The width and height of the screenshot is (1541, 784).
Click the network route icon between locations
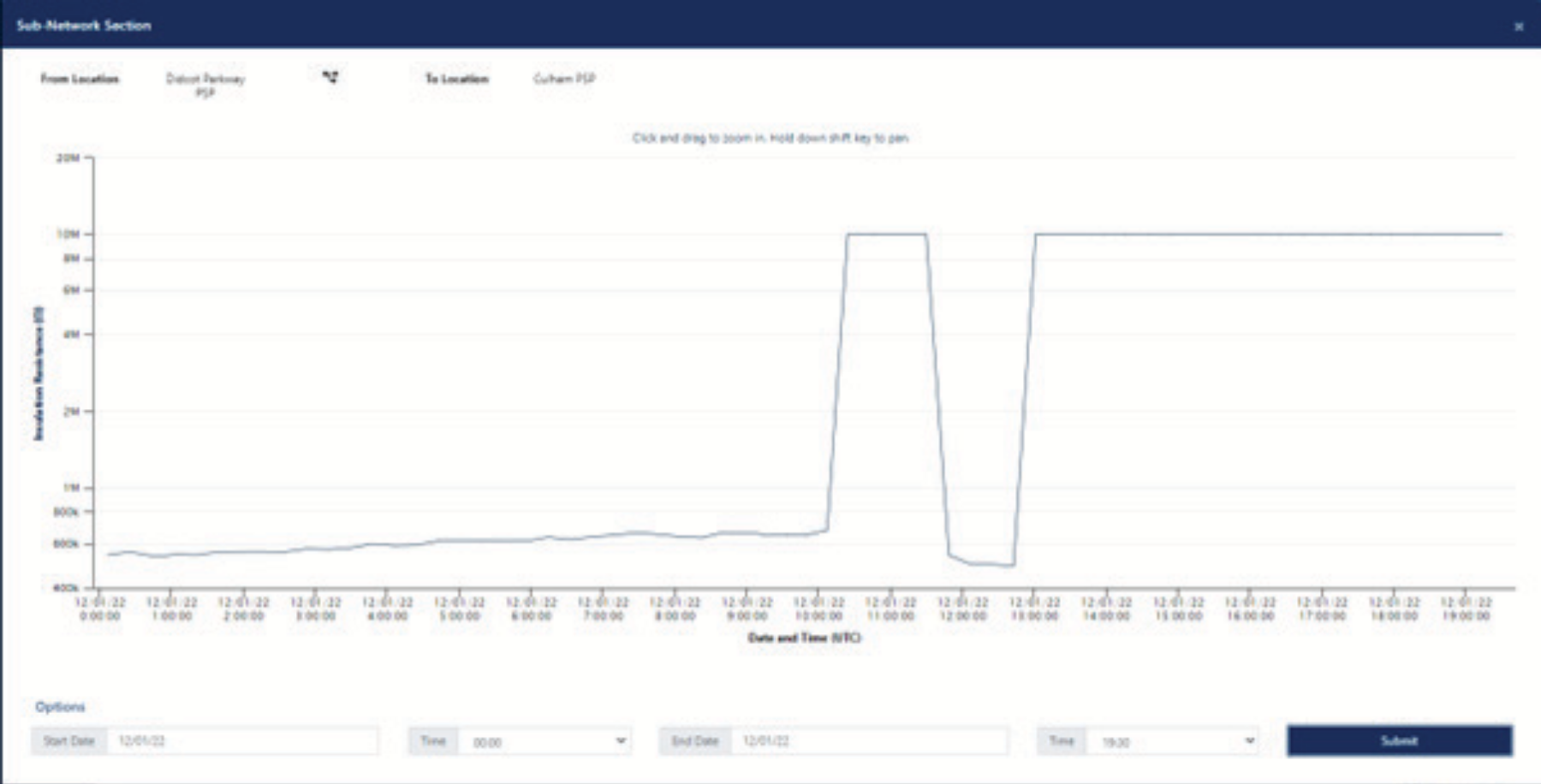point(330,77)
